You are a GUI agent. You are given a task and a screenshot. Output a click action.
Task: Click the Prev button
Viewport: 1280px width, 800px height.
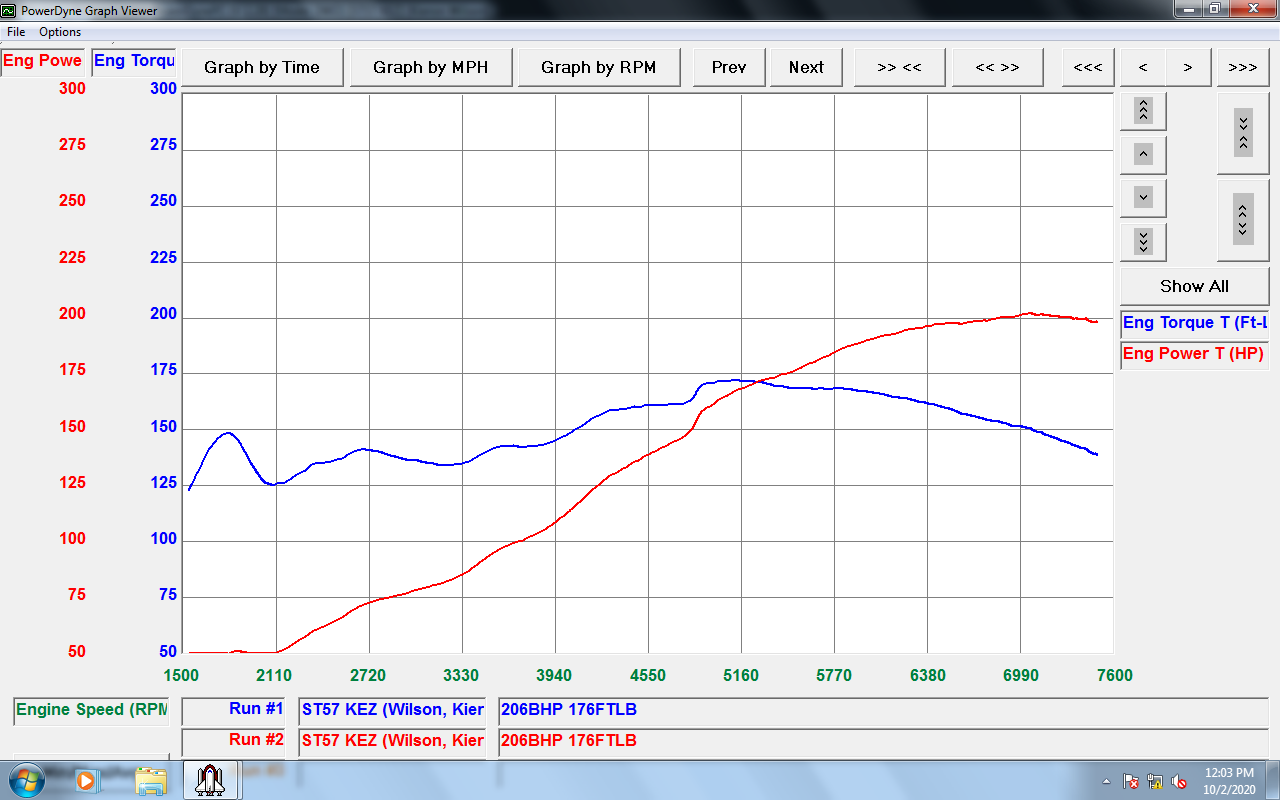click(x=729, y=67)
